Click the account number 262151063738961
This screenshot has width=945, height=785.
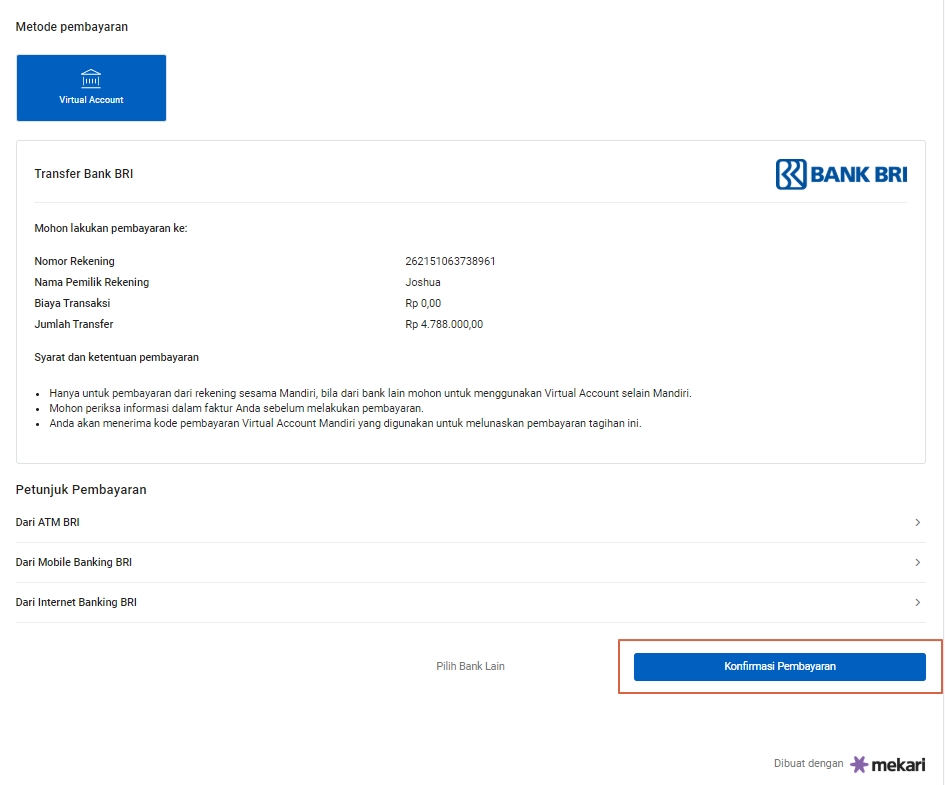point(450,261)
